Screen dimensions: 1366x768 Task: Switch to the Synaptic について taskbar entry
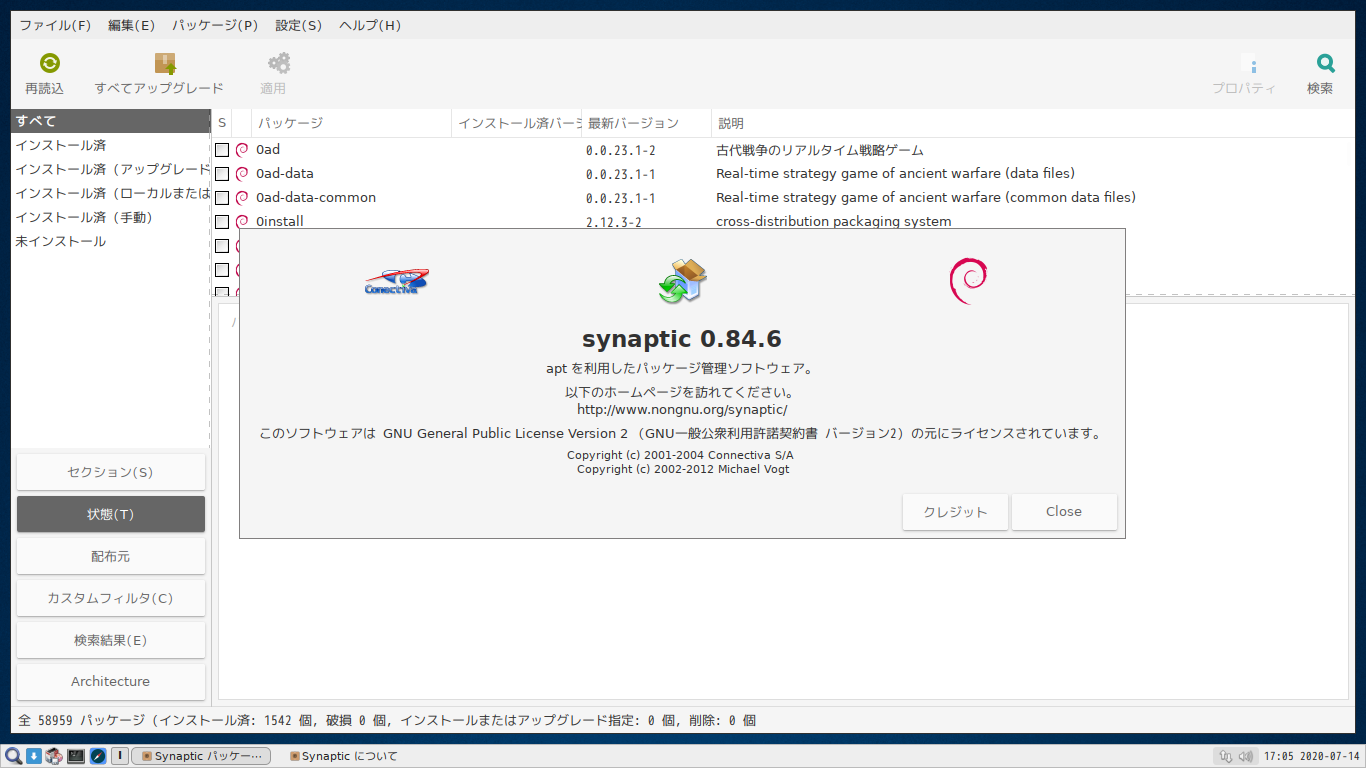click(343, 756)
